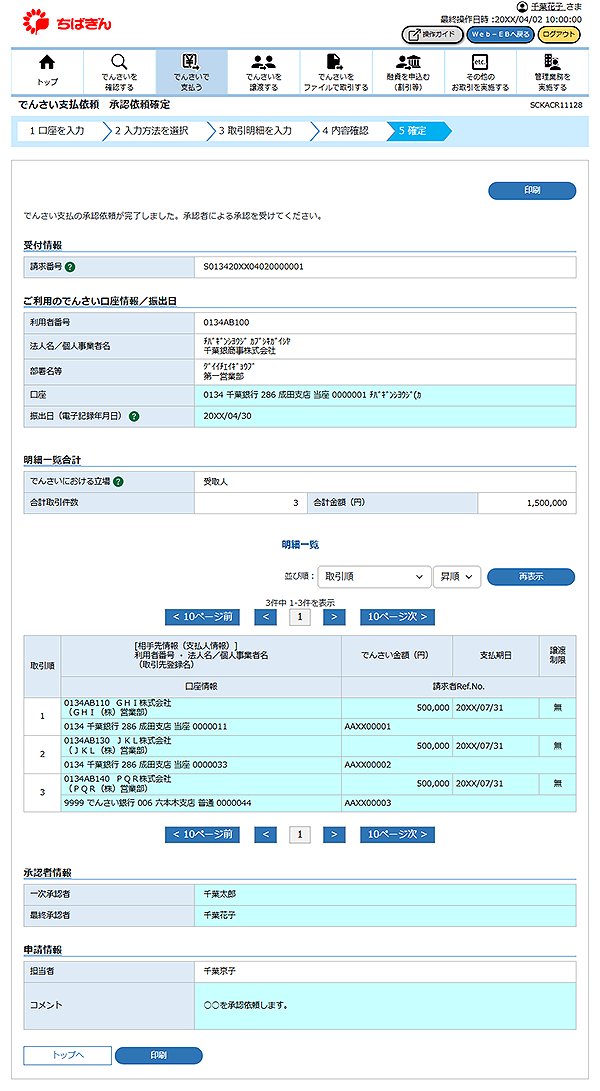This screenshot has height=1091, width=600.
Task: Open でんさいをファイルで取引する menu
Action: point(336,72)
